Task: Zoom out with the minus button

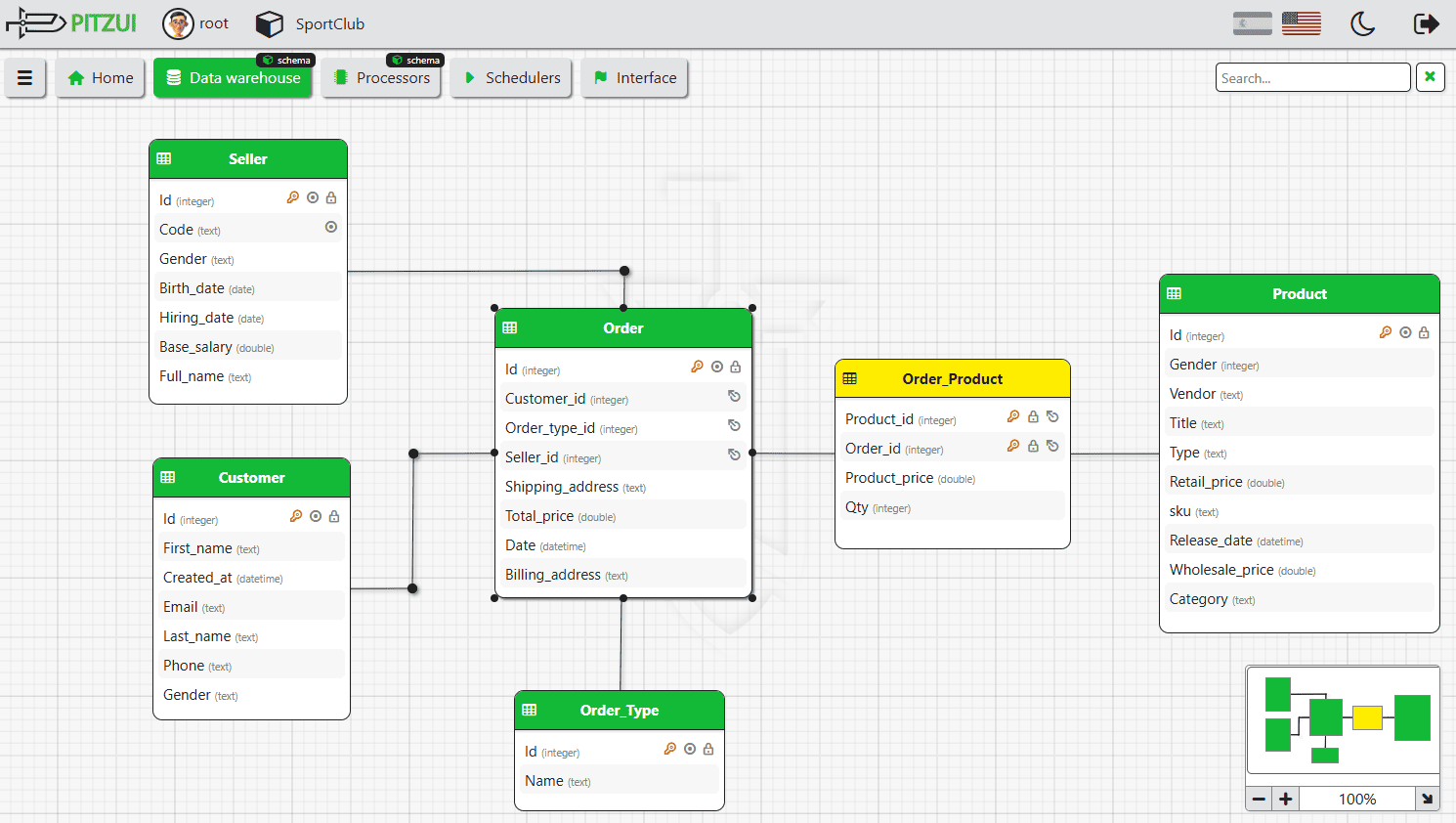Action: (x=1260, y=799)
